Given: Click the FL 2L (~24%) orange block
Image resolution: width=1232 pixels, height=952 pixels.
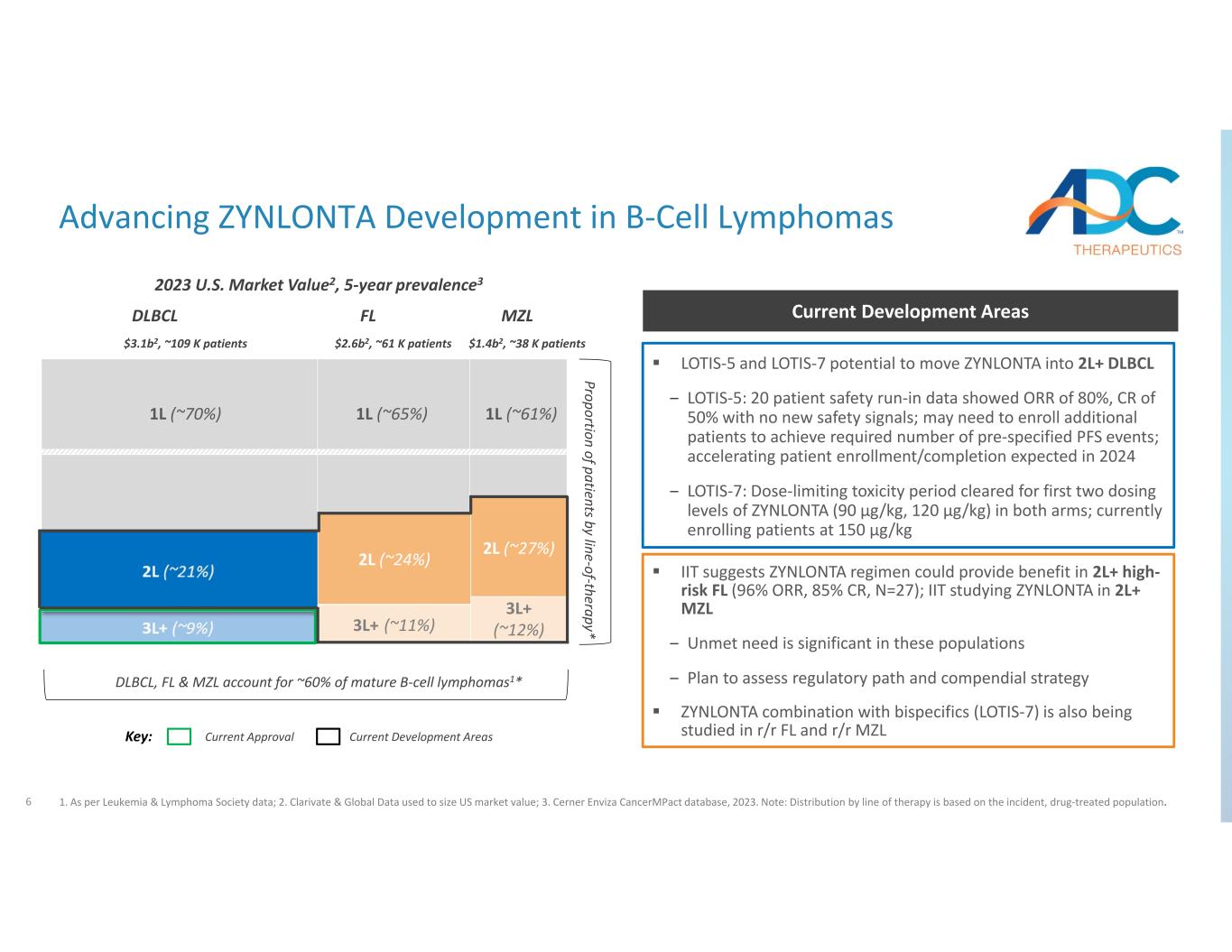Looking at the screenshot, I should (394, 559).
